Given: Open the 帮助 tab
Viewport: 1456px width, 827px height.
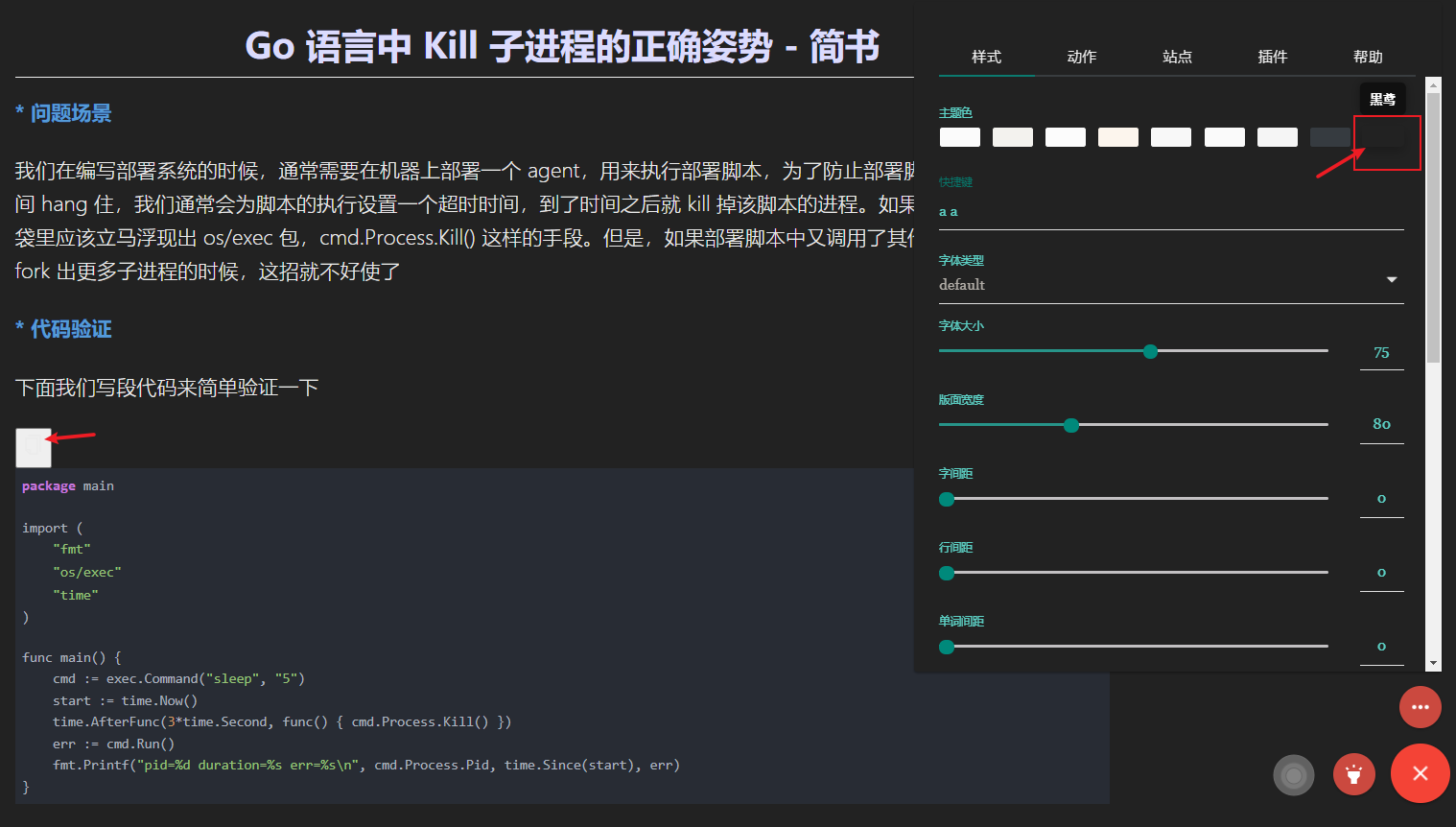Looking at the screenshot, I should click(x=1368, y=57).
